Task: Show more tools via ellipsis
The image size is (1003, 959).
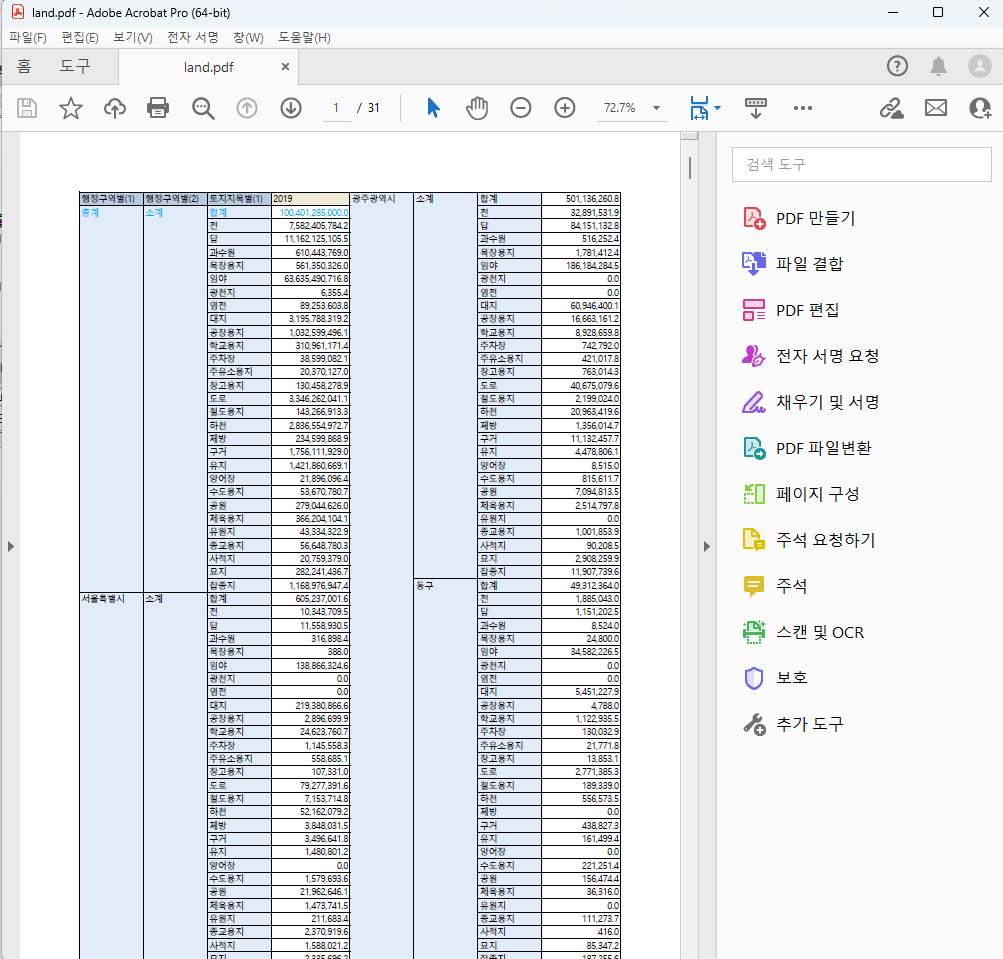Action: (803, 108)
